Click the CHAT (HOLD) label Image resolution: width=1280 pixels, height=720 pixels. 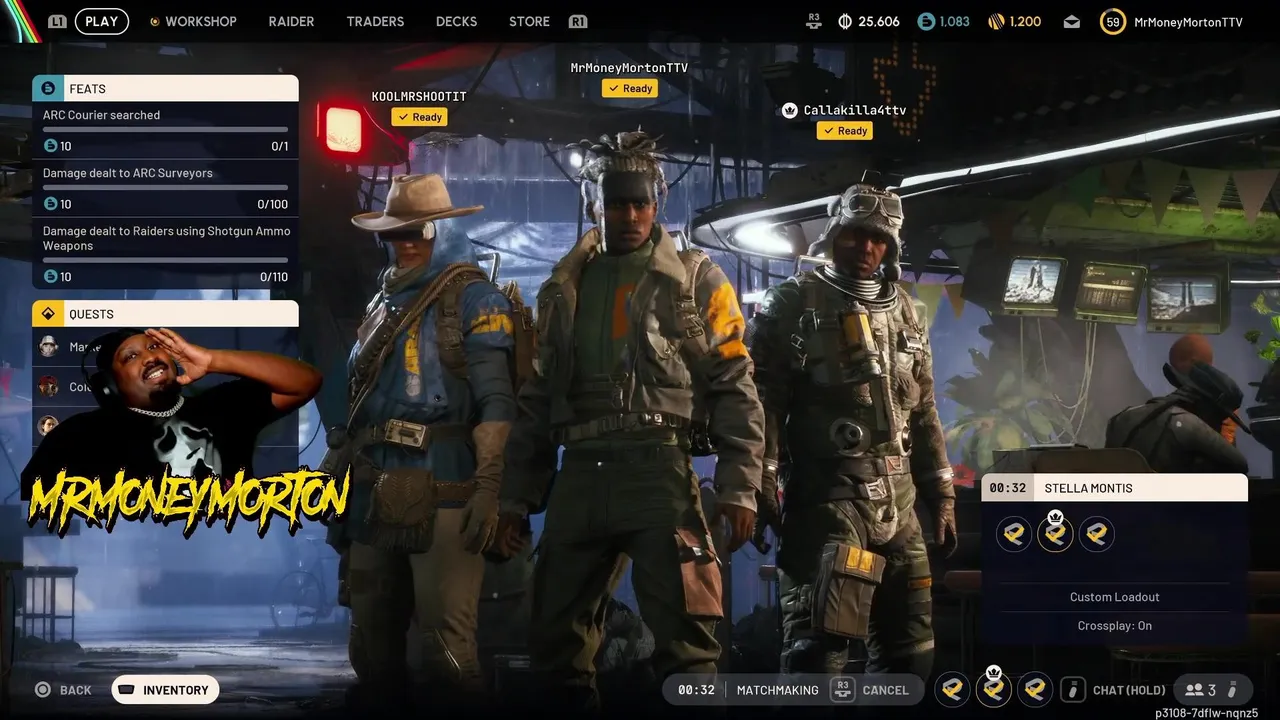(1129, 690)
